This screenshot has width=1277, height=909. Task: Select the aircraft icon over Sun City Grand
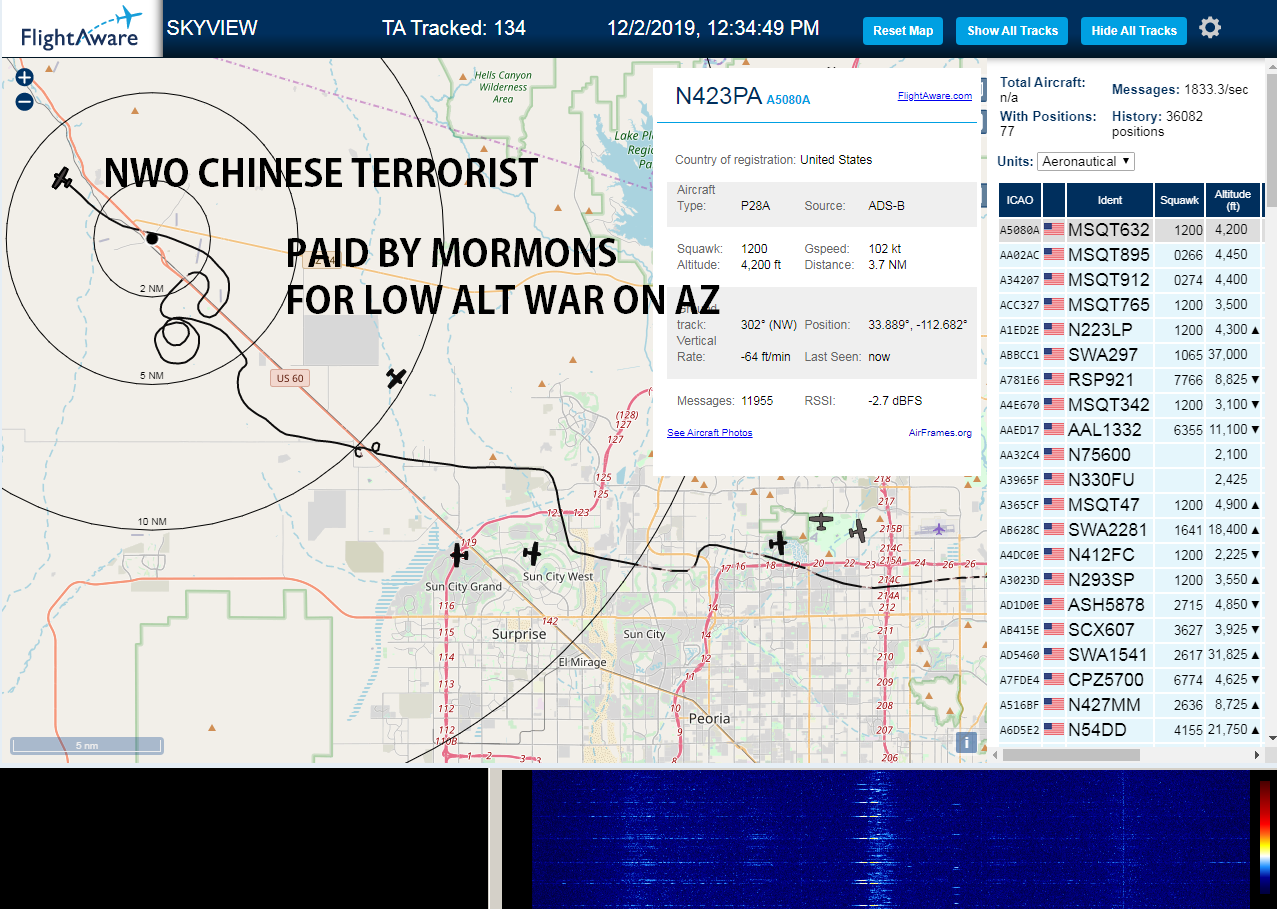point(459,554)
